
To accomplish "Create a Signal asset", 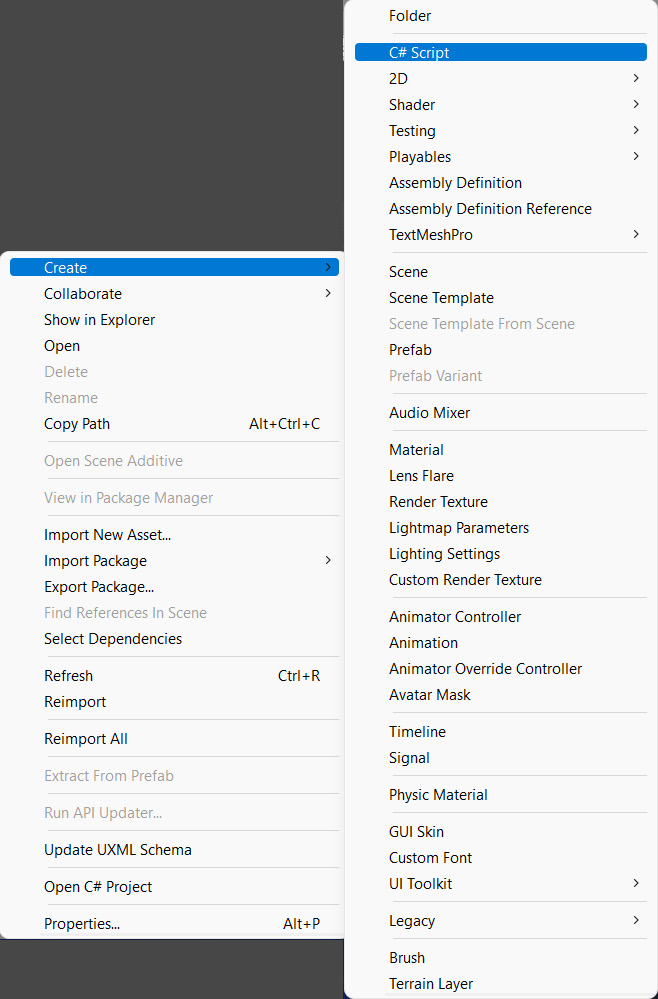I will tap(501, 758).
